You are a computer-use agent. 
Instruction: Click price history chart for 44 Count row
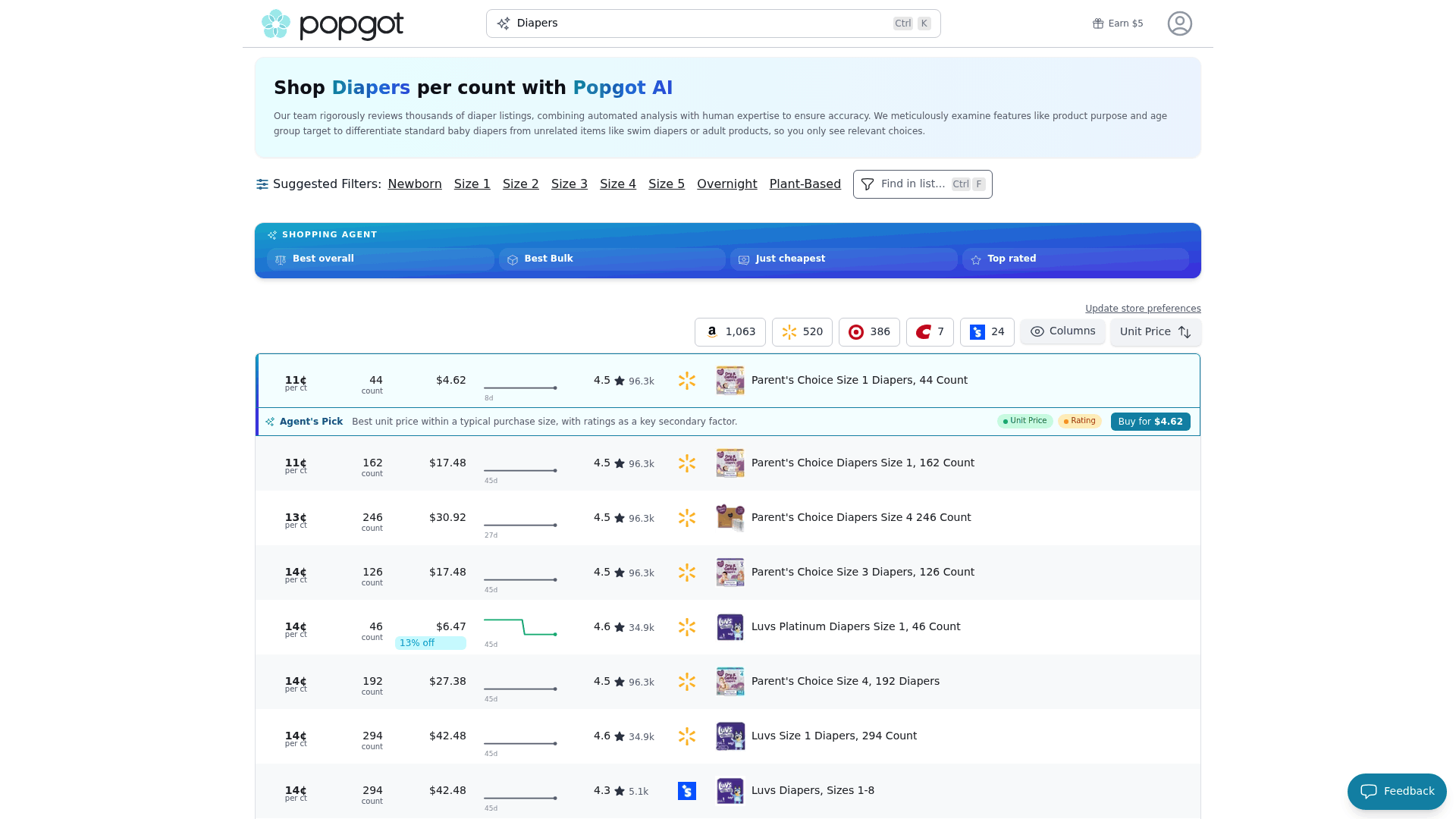[x=520, y=388]
